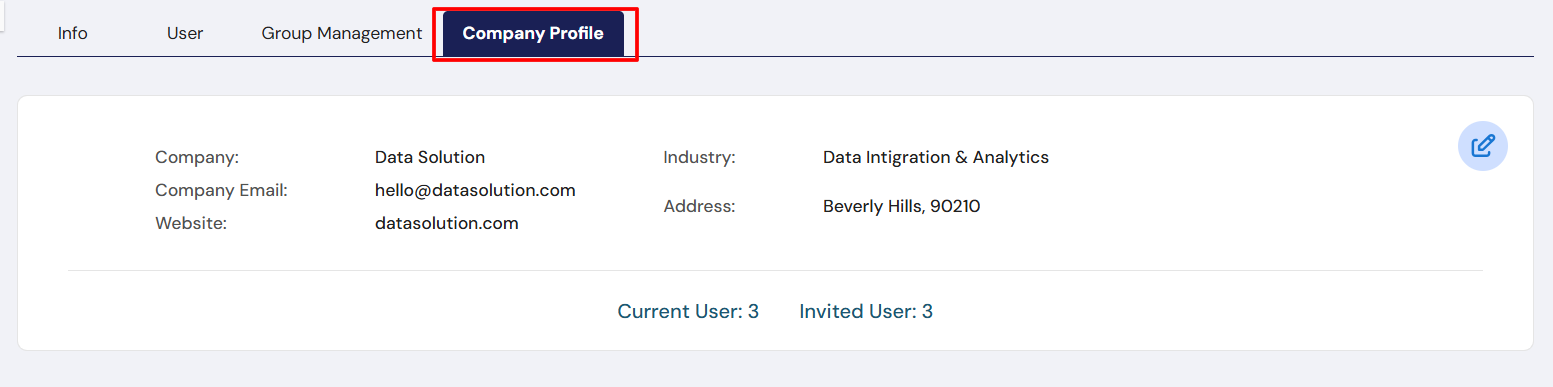
Task: Click the Industry: label
Action: tap(699, 157)
